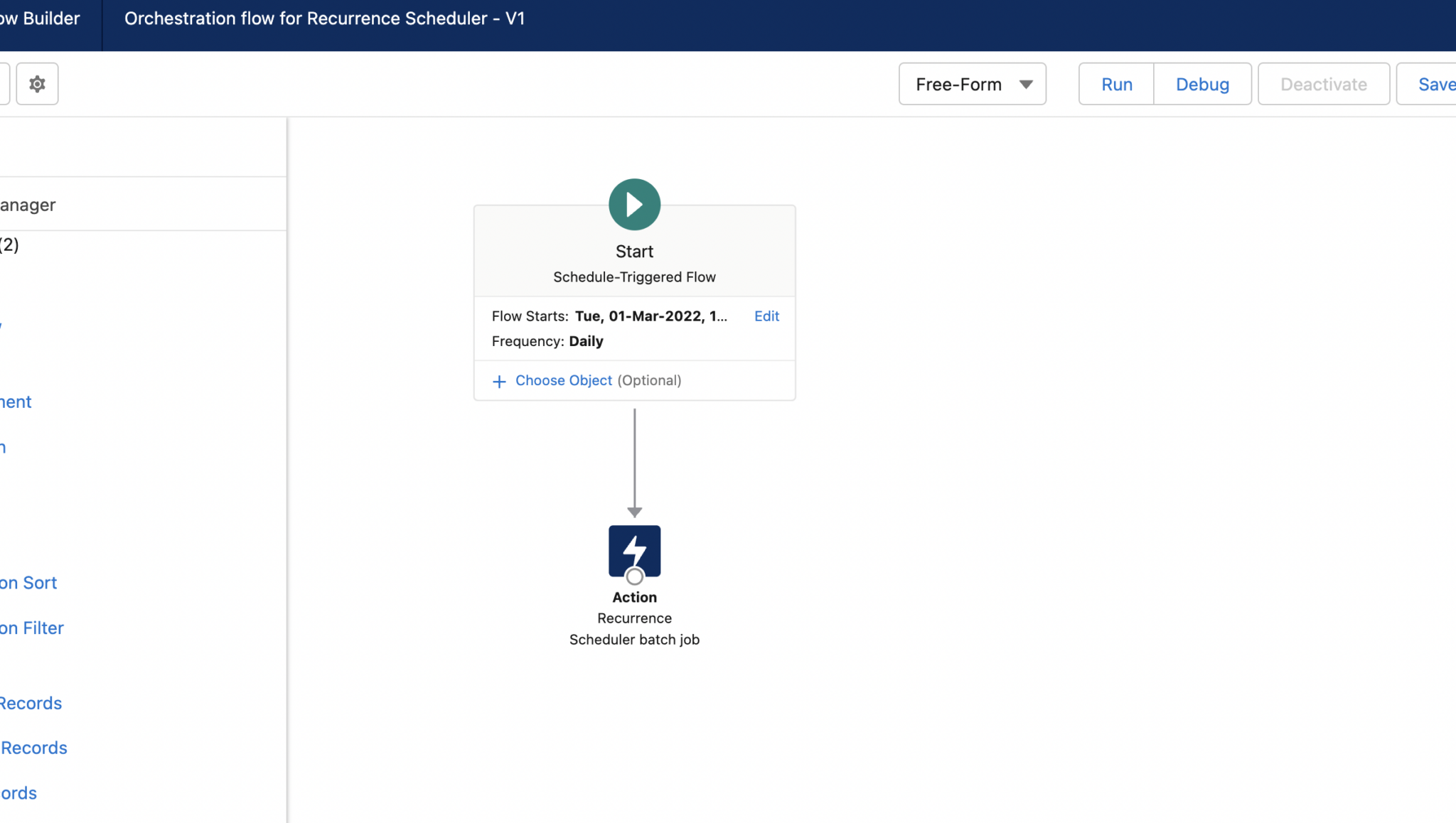Select Collection Filter in the toolbox

(x=31, y=628)
